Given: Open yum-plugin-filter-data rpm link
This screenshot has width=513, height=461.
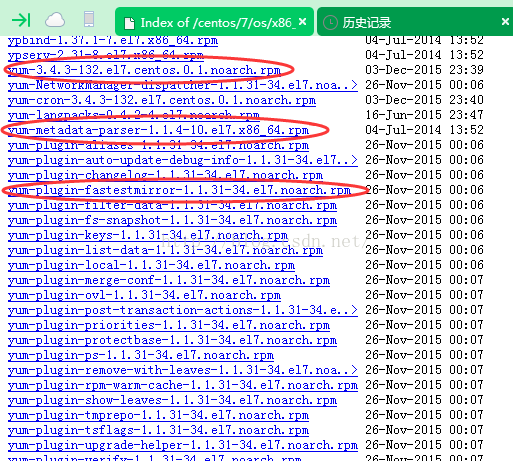Looking at the screenshot, I should coord(172,205).
